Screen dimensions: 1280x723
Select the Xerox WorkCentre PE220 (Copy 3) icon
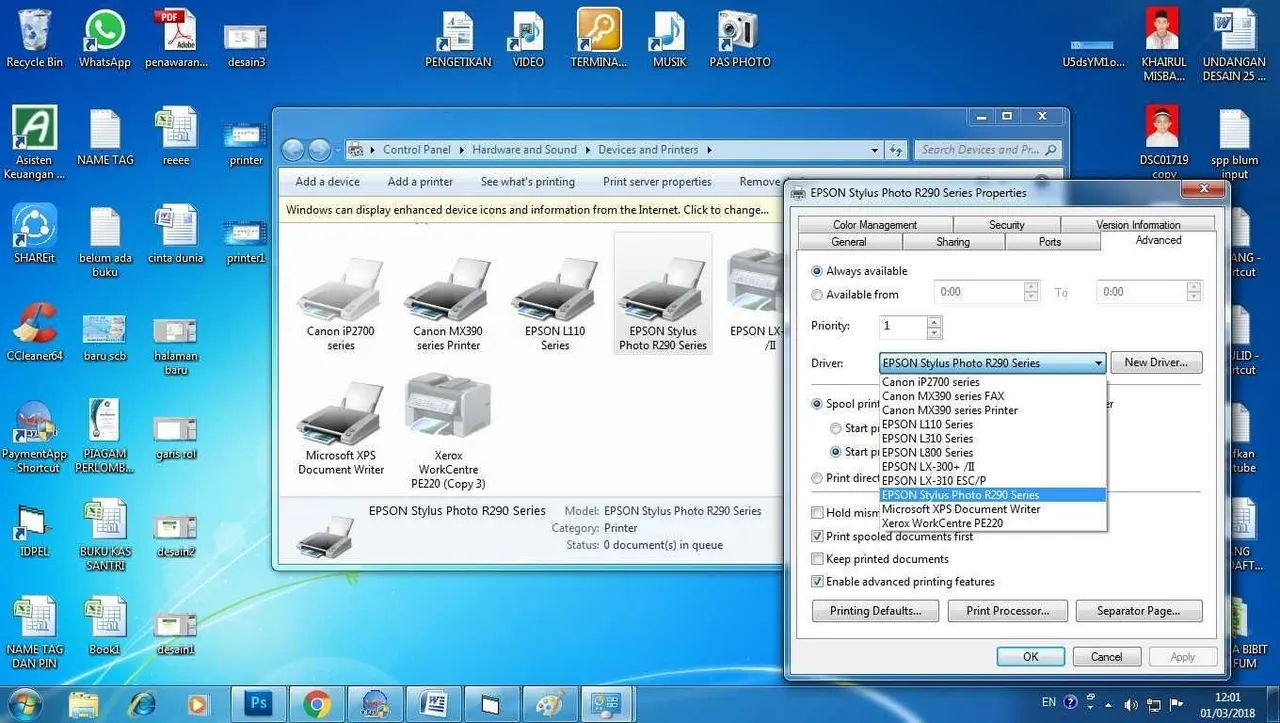(447, 433)
